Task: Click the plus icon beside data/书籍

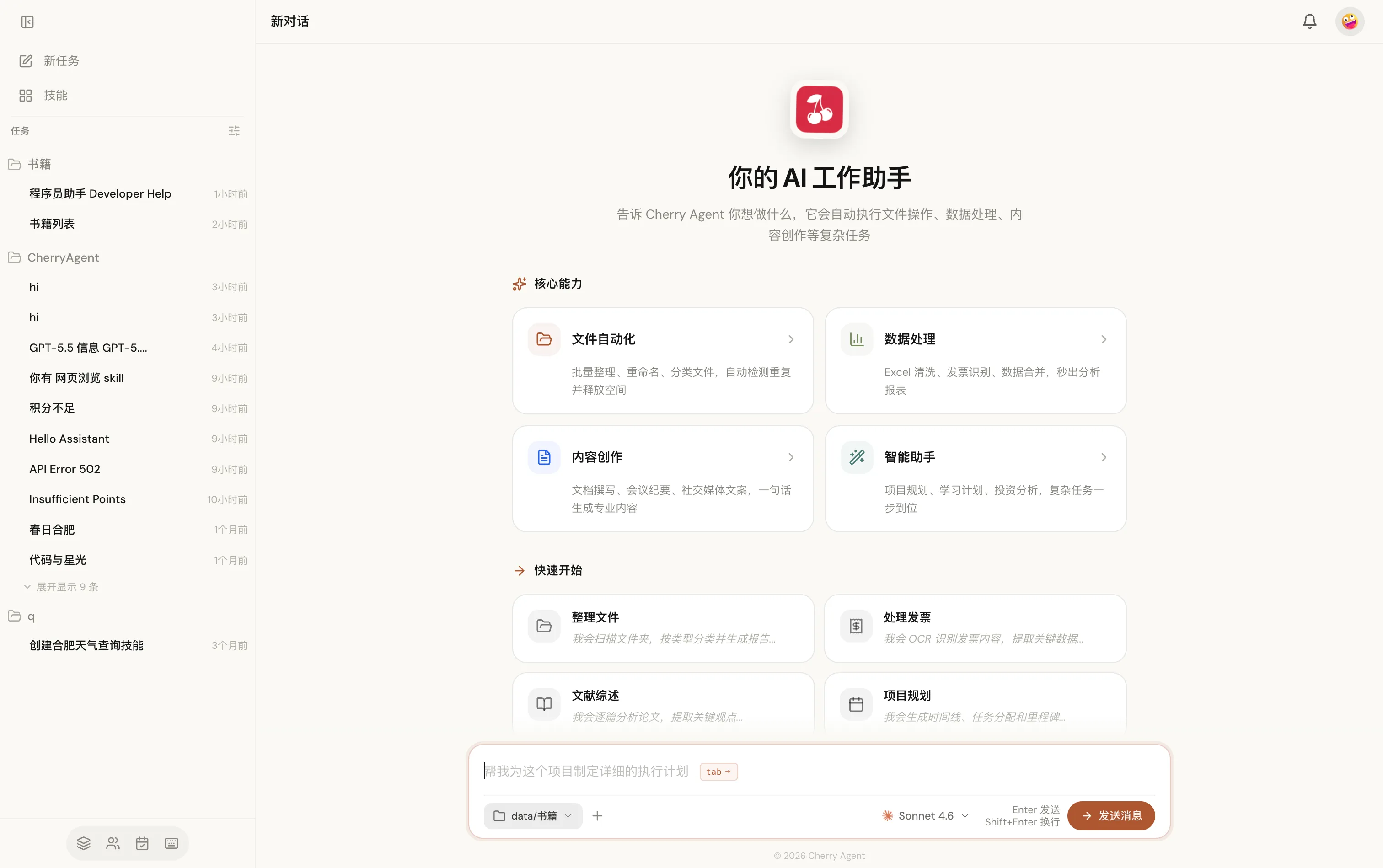Action: [597, 815]
